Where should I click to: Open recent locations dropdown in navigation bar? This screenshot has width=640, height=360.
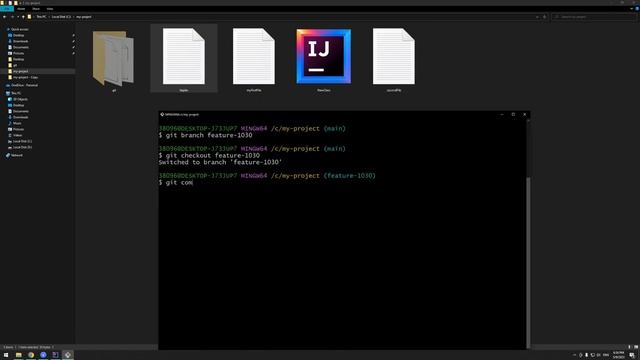point(18,17)
